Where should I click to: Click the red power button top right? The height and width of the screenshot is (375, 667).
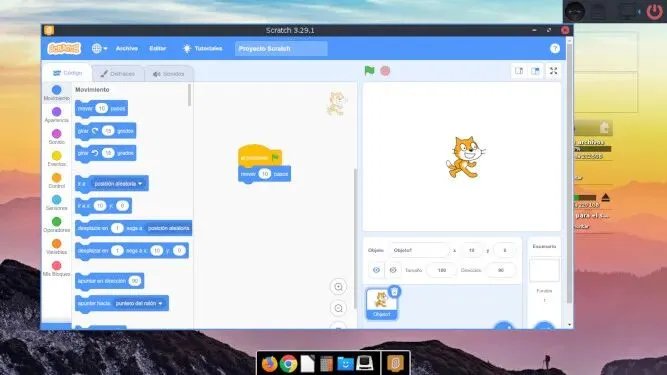[x=655, y=11]
